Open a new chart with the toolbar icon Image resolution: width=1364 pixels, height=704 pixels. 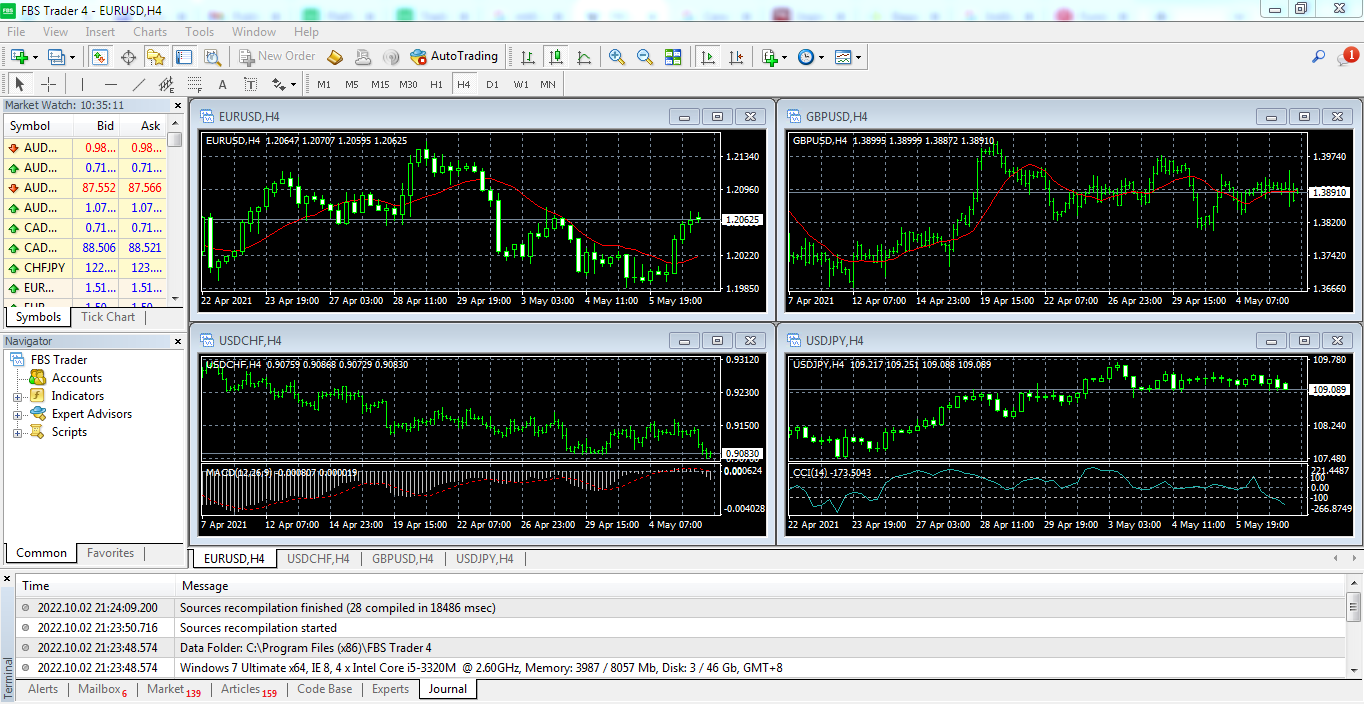(19, 57)
